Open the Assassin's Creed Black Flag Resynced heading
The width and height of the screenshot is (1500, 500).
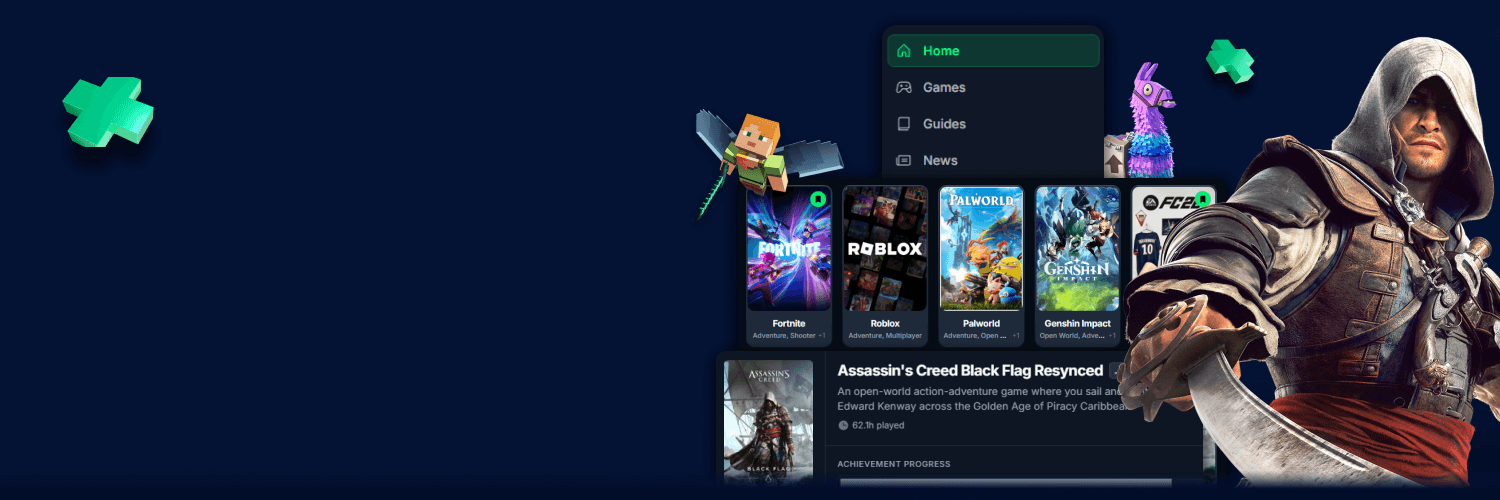click(x=970, y=371)
